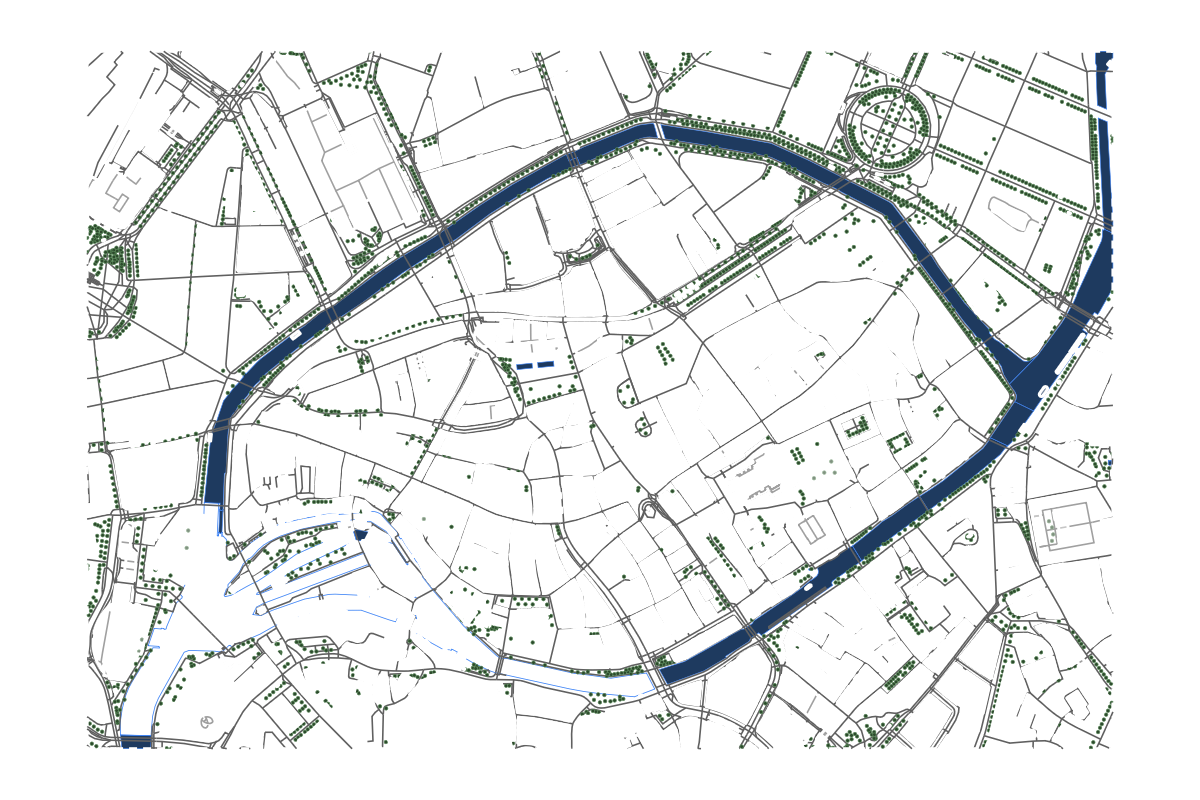Select the small knot-shaped gray loop near bottom-left
Image resolution: width=1200 pixels, height=800 pixels.
pos(207,720)
